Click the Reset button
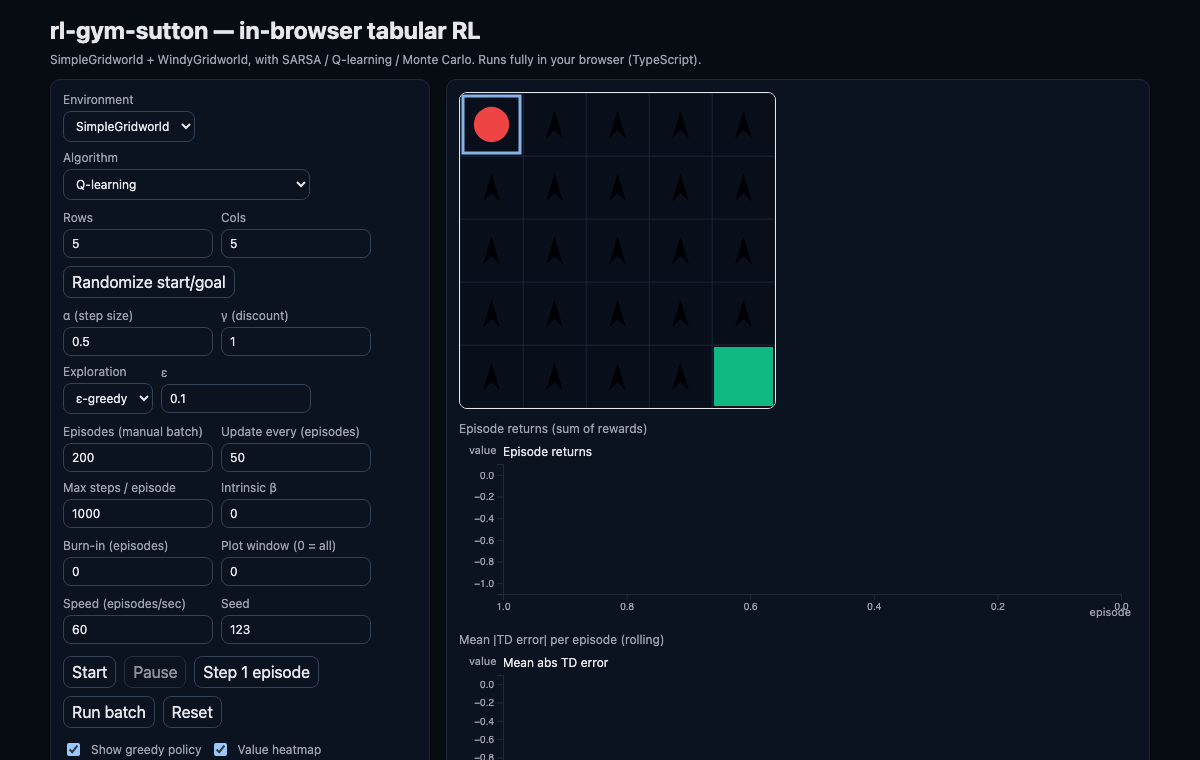The width and height of the screenshot is (1200, 760). tap(192, 712)
